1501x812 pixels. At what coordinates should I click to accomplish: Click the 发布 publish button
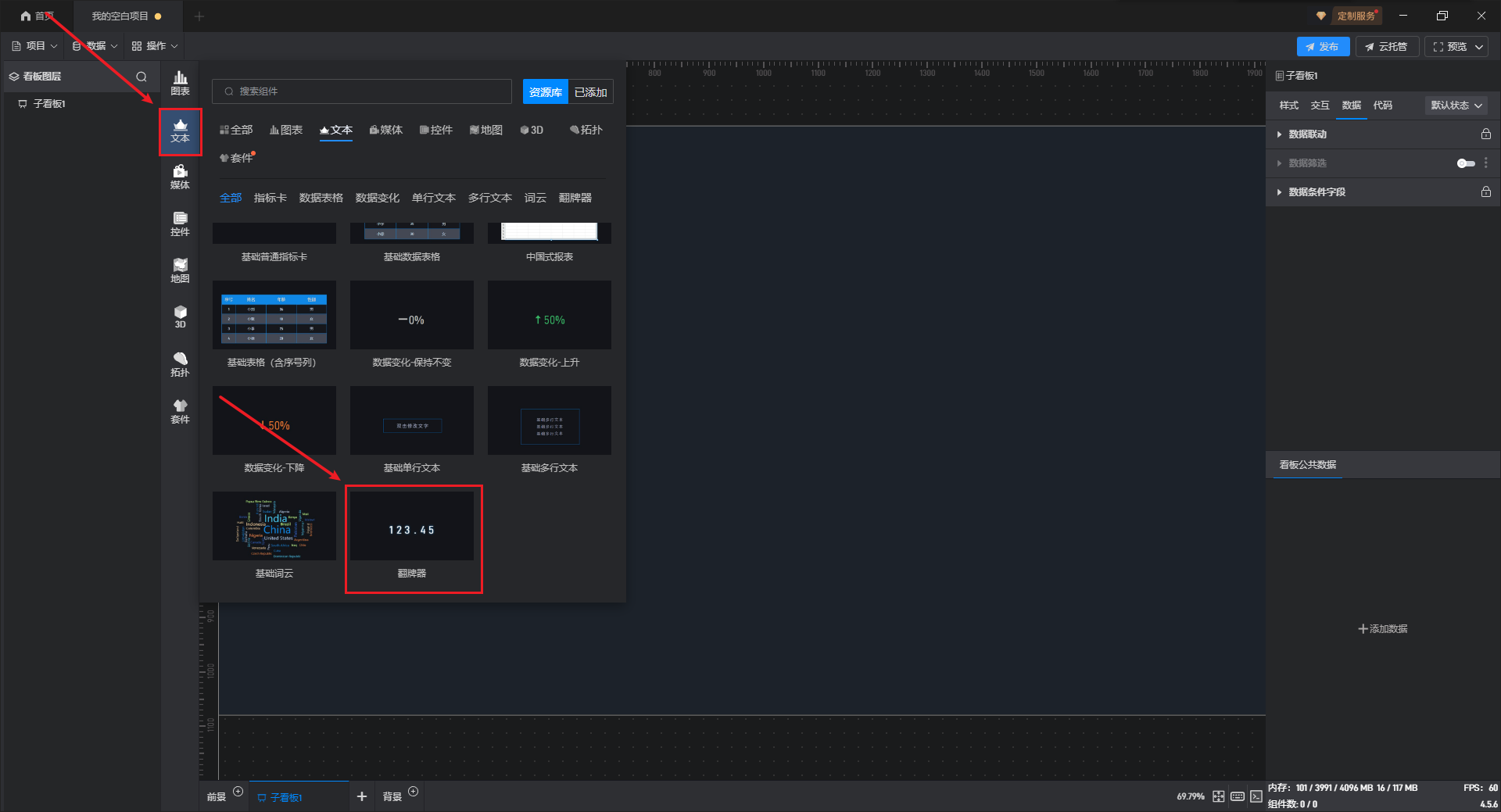point(1323,47)
